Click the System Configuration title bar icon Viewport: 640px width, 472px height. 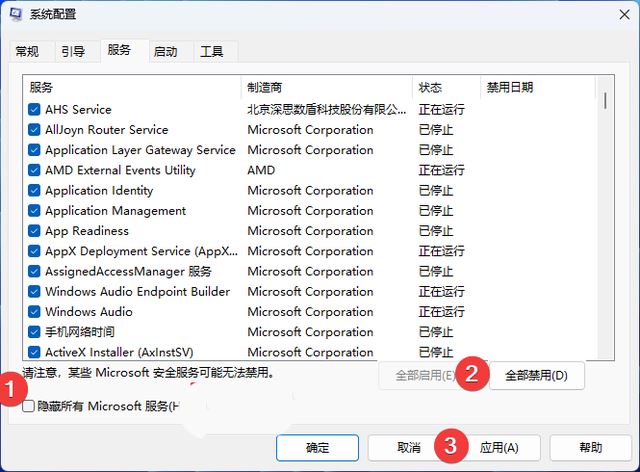tap(17, 14)
